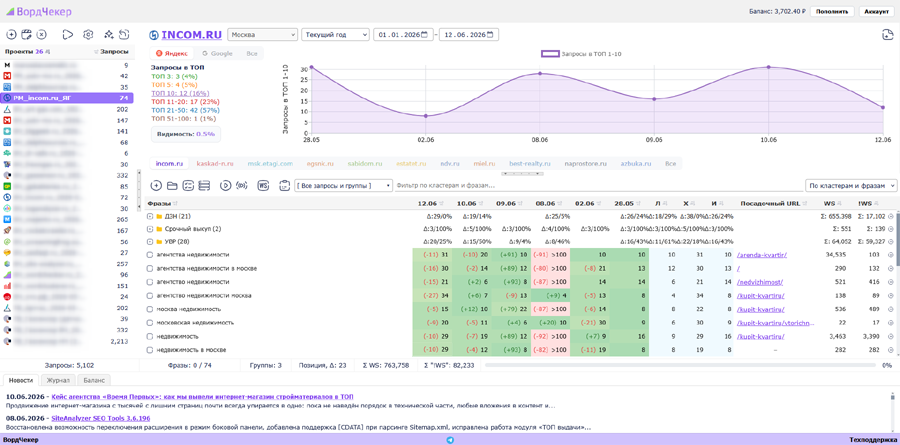This screenshot has width=900, height=445.
Task: Start project check with the play icon
Action: point(68,34)
